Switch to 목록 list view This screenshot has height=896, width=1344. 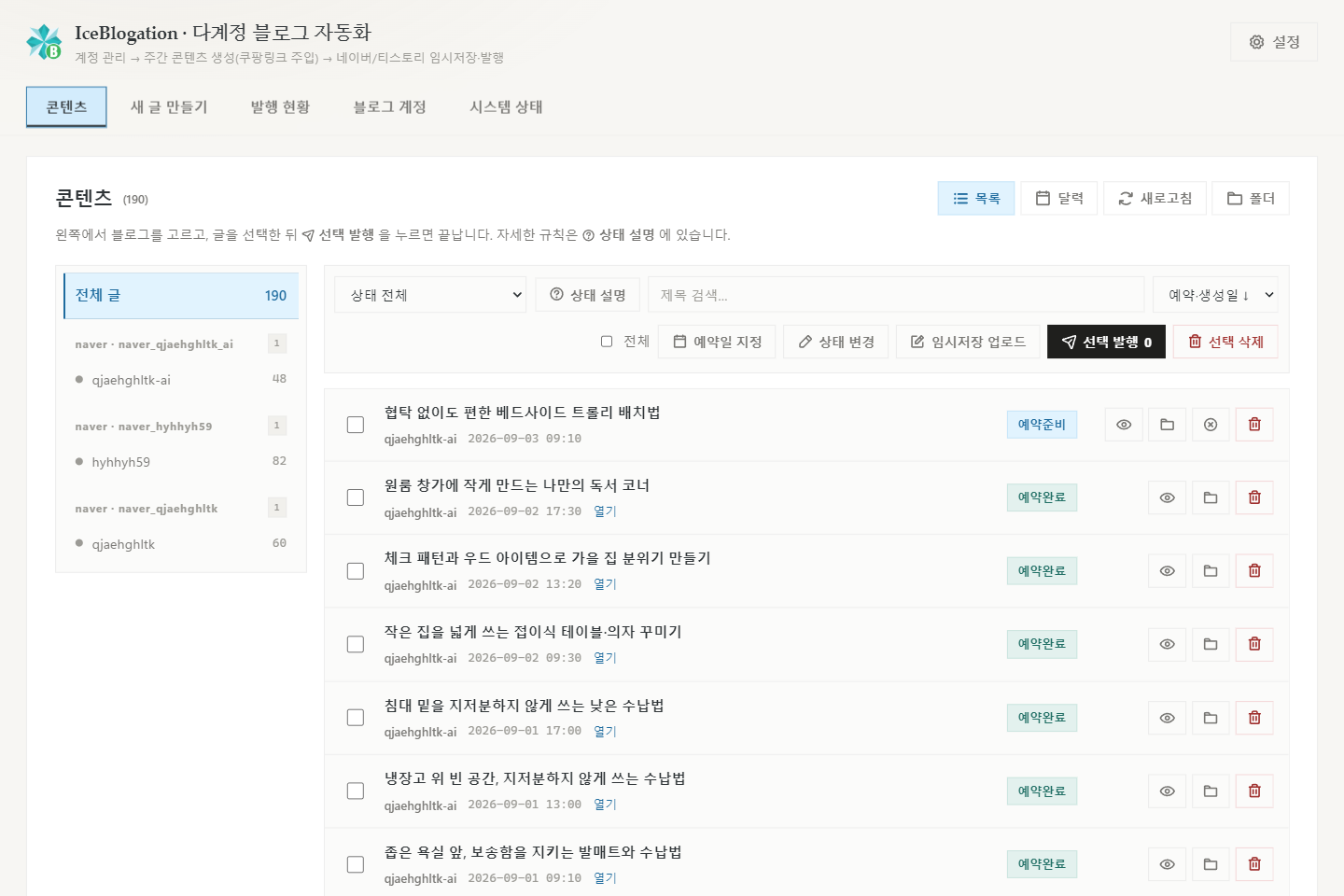[x=976, y=198]
